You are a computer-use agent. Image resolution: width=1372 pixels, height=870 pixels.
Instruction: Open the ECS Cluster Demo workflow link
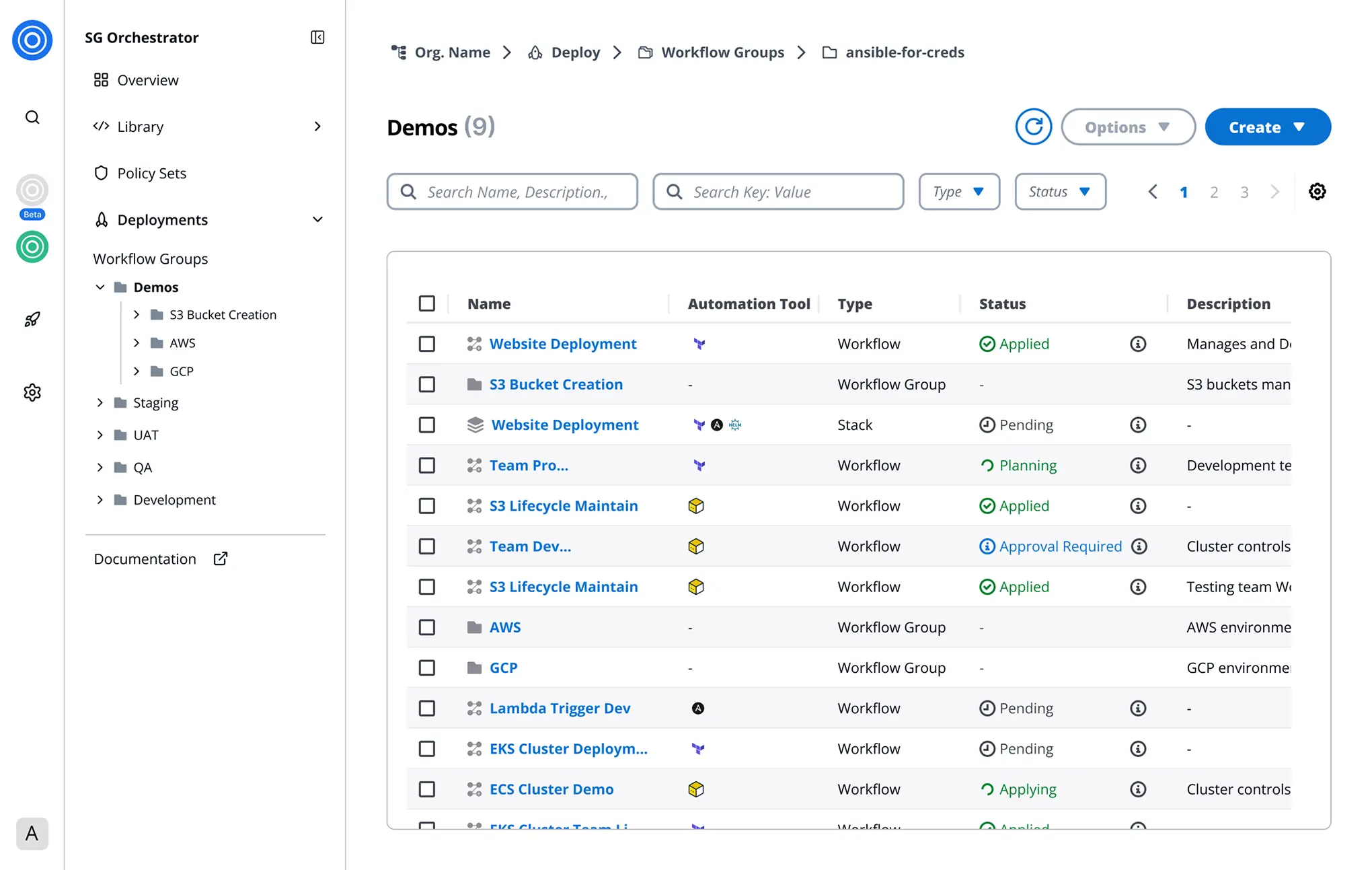tap(551, 789)
